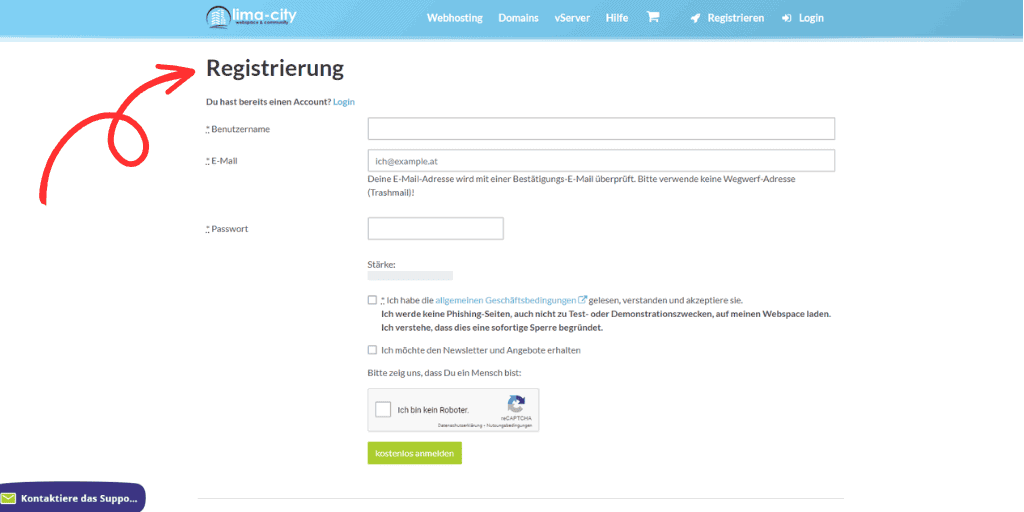The width and height of the screenshot is (1024, 512).
Task: Enable the newsletter and Angebote checkbox
Action: (x=373, y=350)
